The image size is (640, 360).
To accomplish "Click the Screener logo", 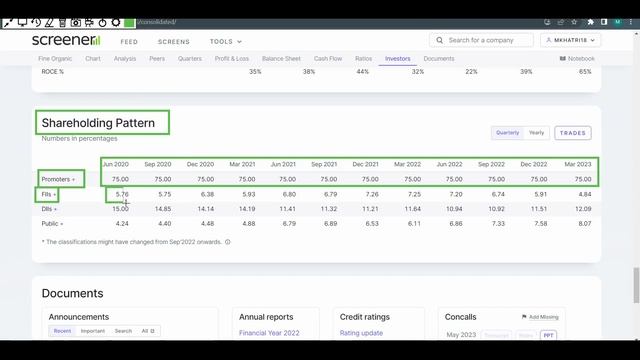I will tap(66, 40).
